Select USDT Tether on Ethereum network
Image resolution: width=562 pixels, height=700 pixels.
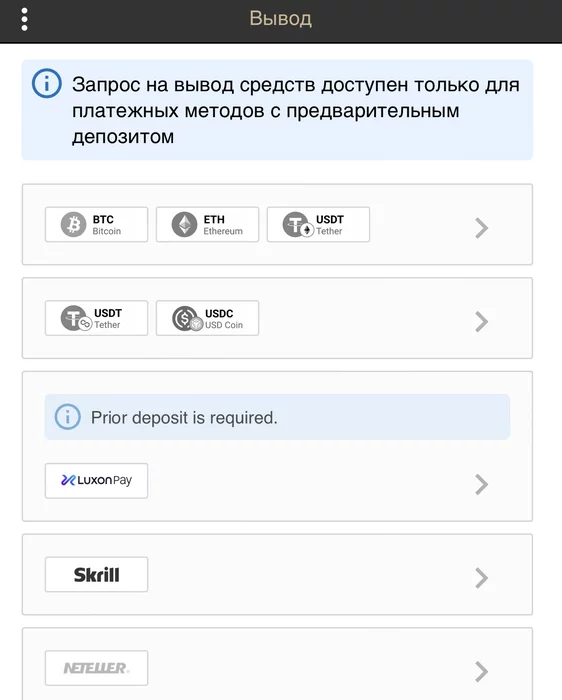[318, 225]
